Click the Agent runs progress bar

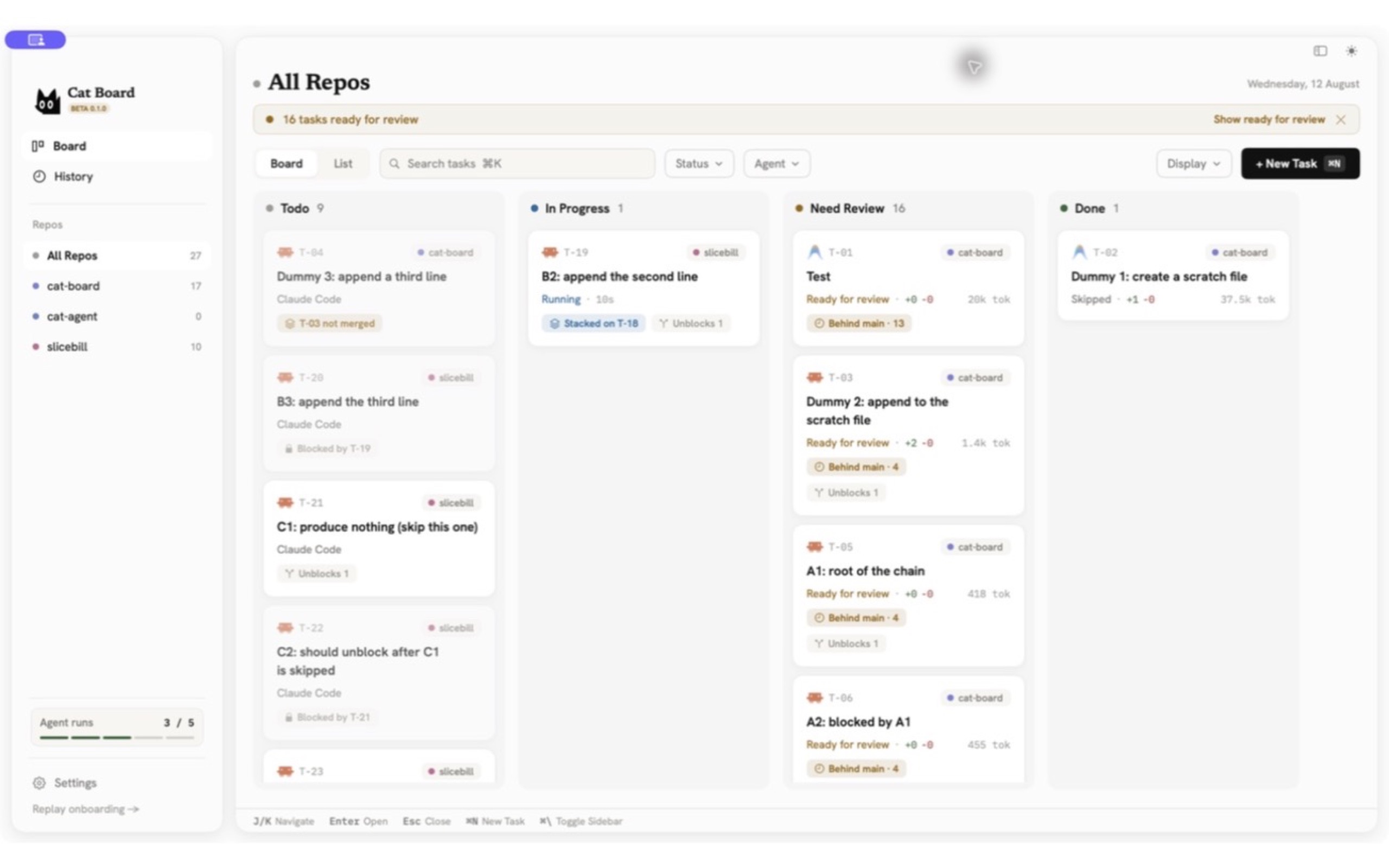(x=117, y=737)
